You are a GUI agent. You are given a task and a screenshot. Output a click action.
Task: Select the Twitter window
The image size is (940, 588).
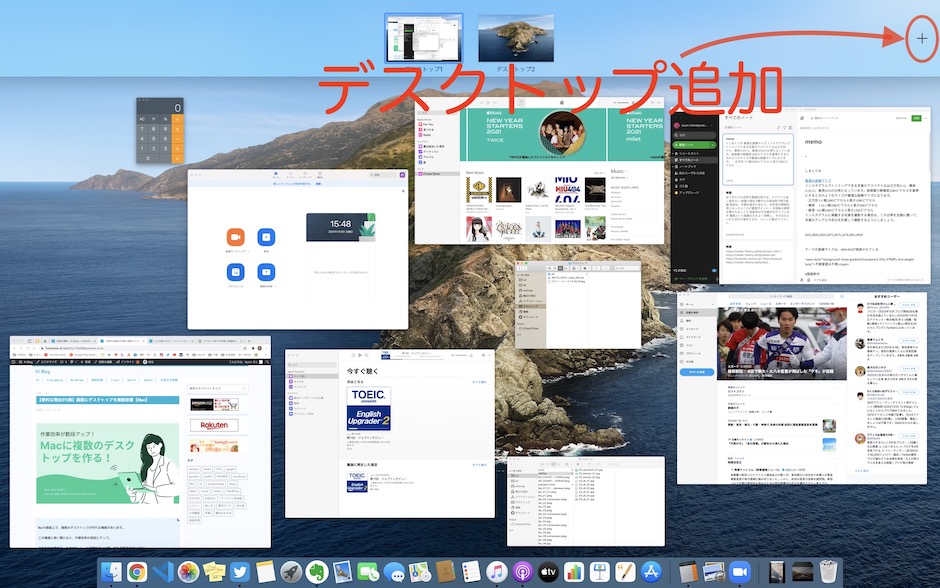point(803,388)
